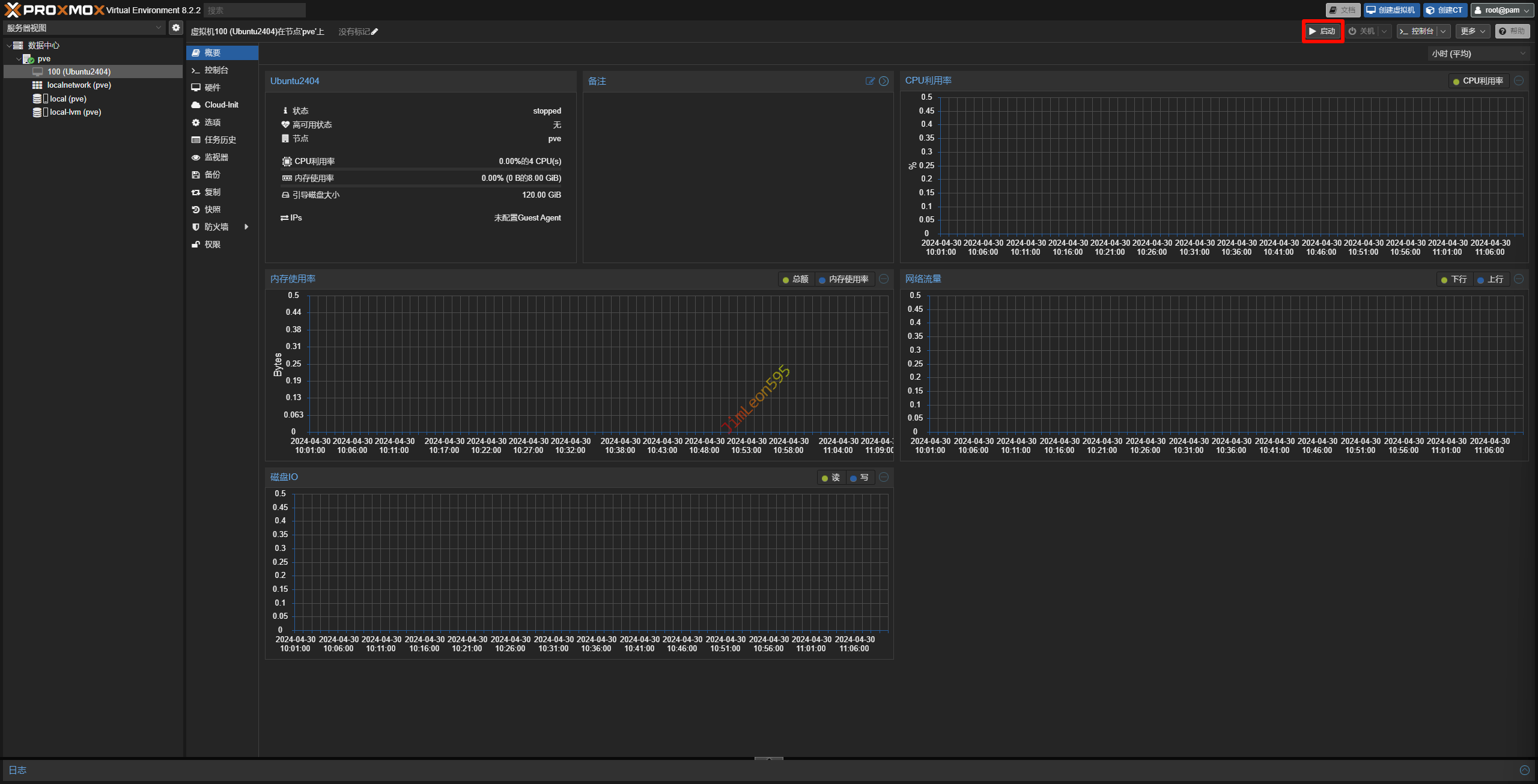Image resolution: width=1538 pixels, height=784 pixels.
Task: Open the 小时 (平均) timeframe dropdown
Action: click(x=1478, y=53)
